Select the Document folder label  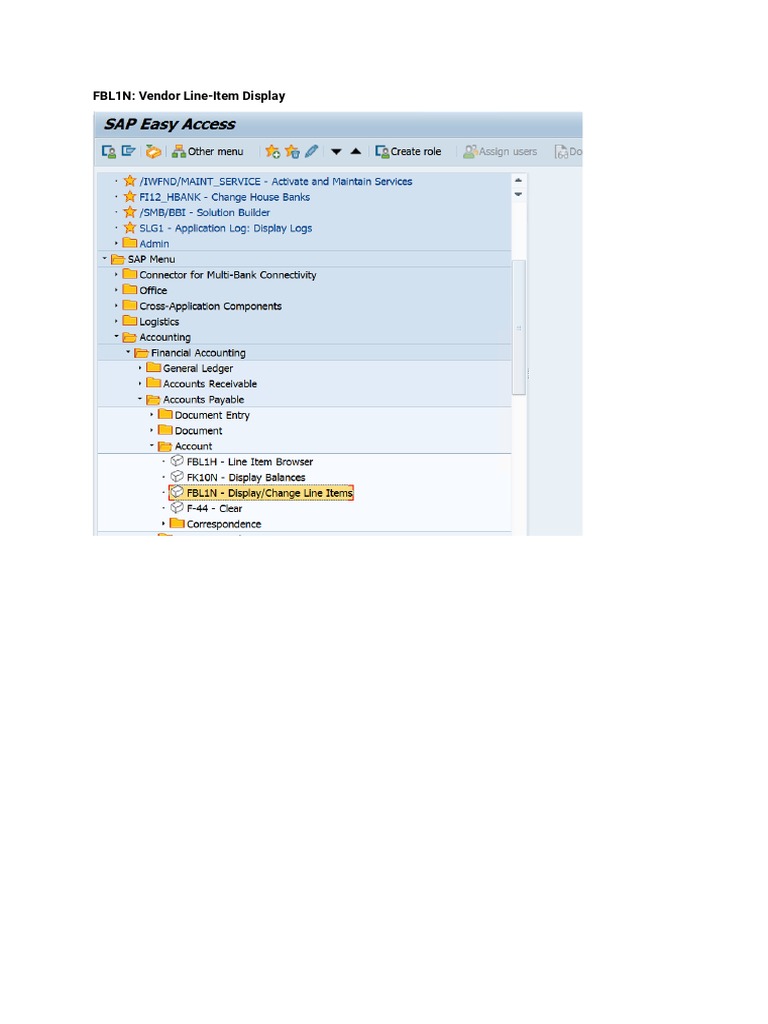click(199, 431)
